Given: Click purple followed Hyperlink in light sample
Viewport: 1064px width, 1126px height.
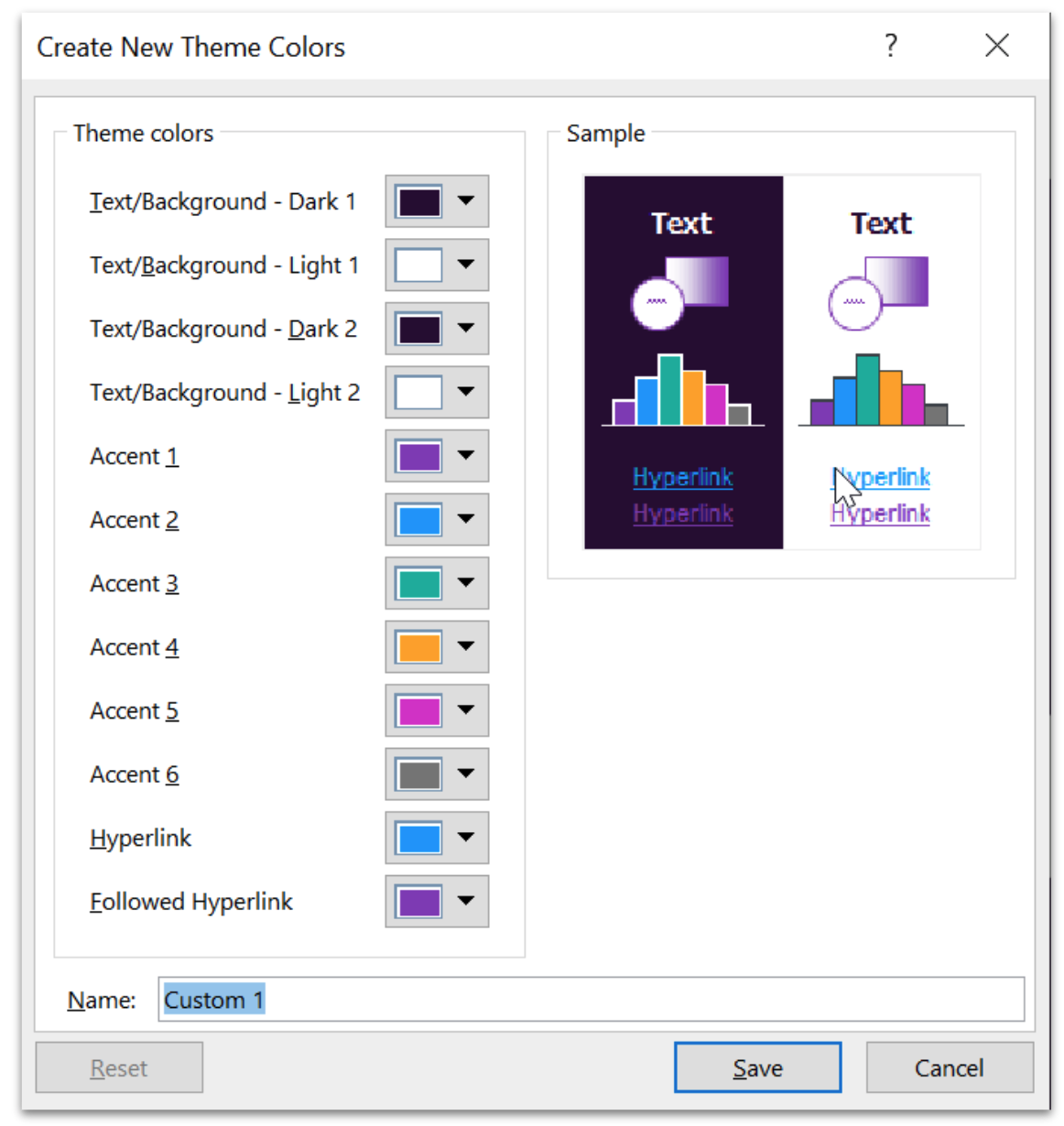Looking at the screenshot, I should (x=881, y=514).
